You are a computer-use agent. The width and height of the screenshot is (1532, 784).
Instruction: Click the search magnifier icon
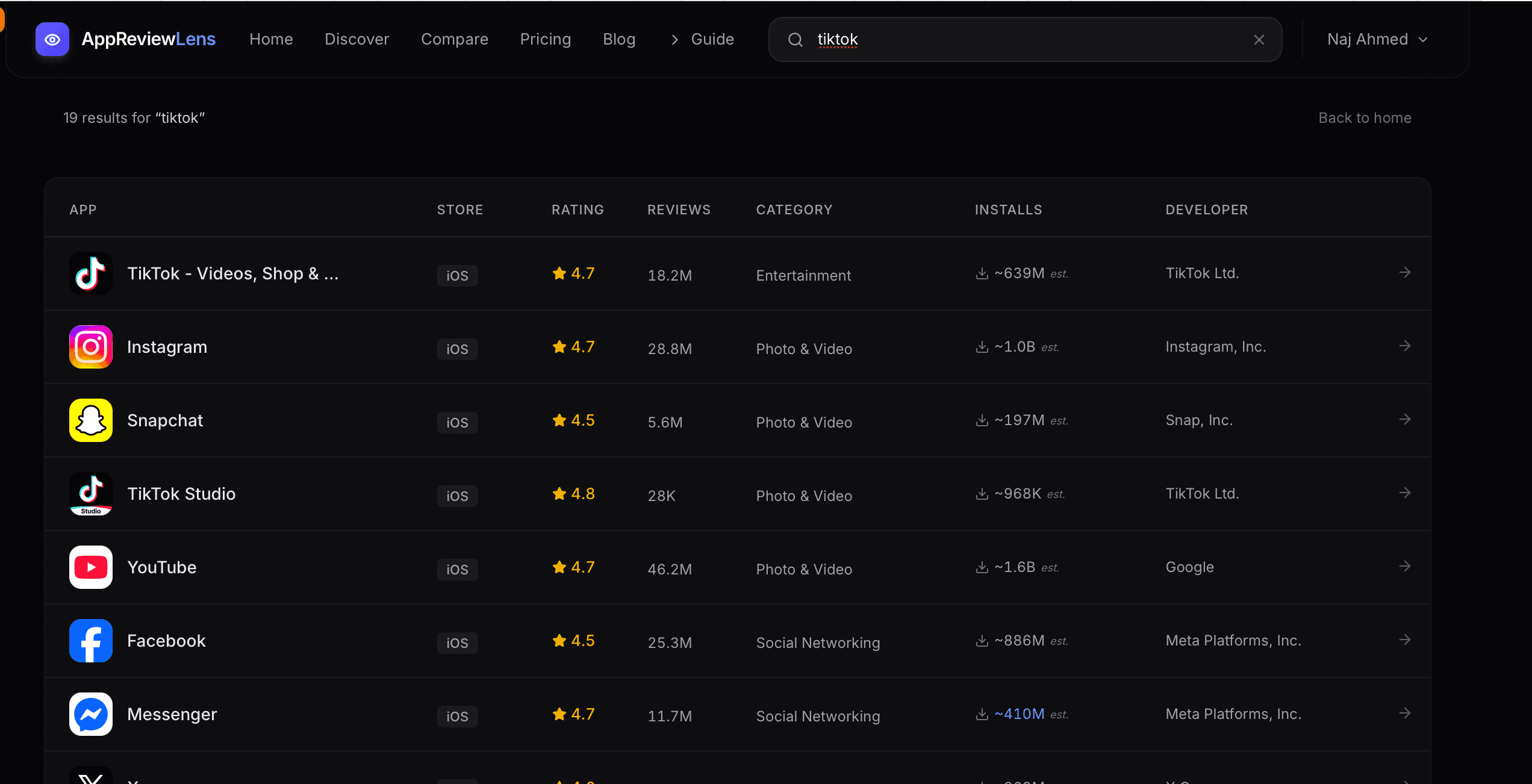(795, 39)
